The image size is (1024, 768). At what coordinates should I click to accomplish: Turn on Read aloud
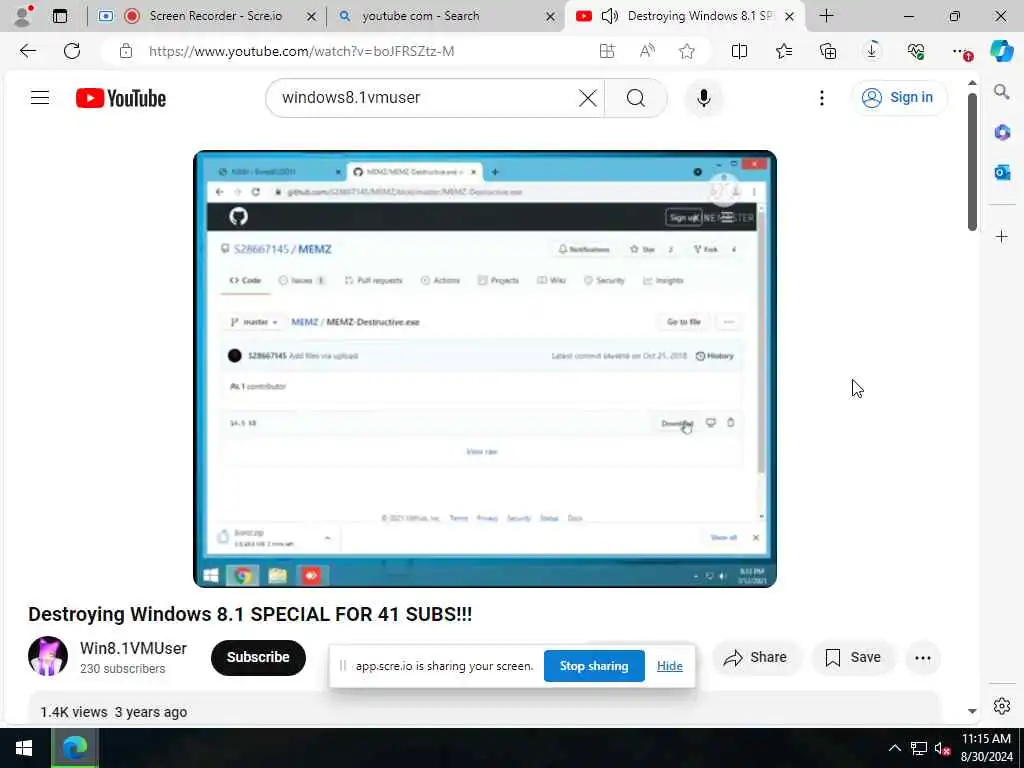647,51
